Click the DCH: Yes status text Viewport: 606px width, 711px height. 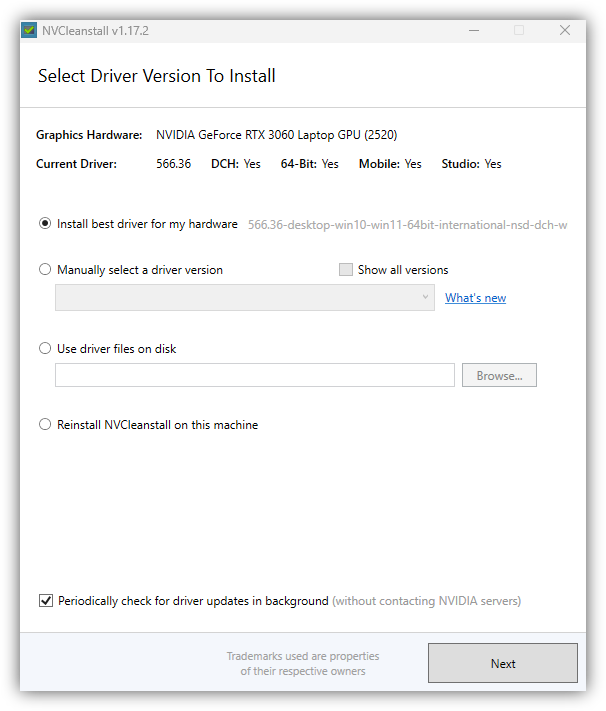[236, 164]
